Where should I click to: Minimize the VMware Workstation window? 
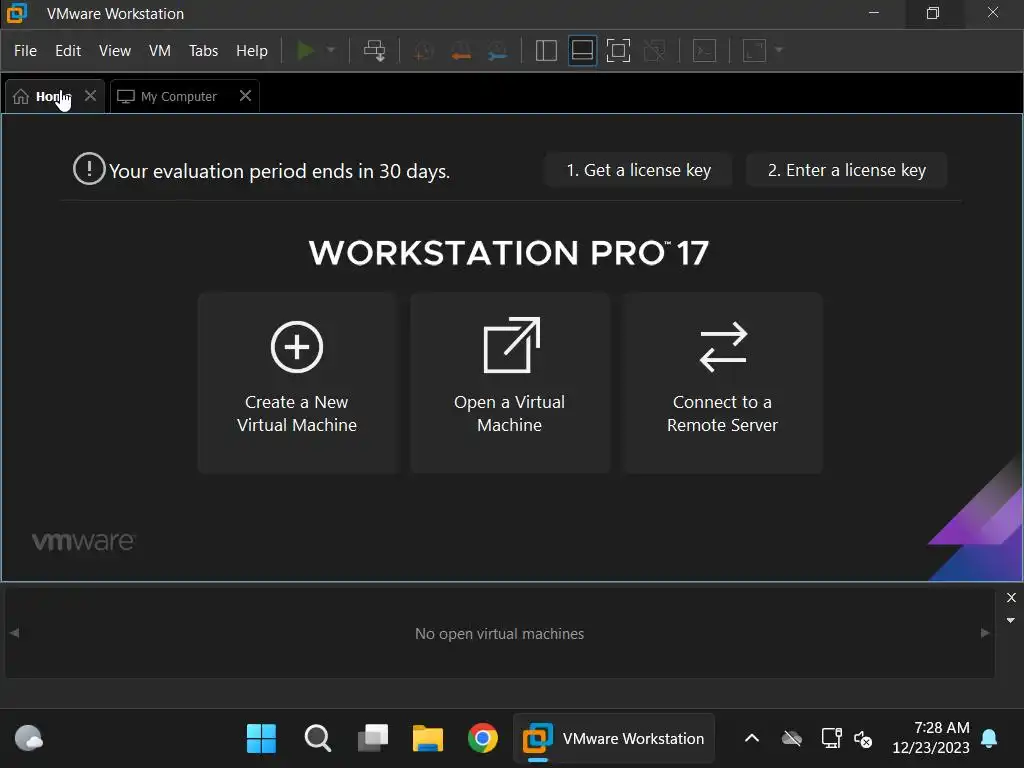click(874, 12)
